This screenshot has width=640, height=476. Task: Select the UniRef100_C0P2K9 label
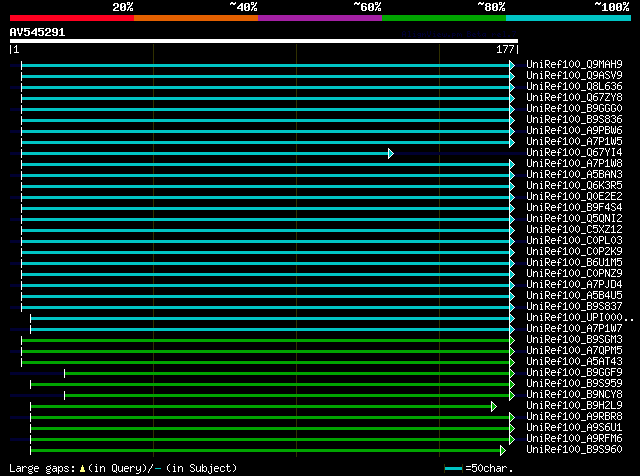coord(574,251)
